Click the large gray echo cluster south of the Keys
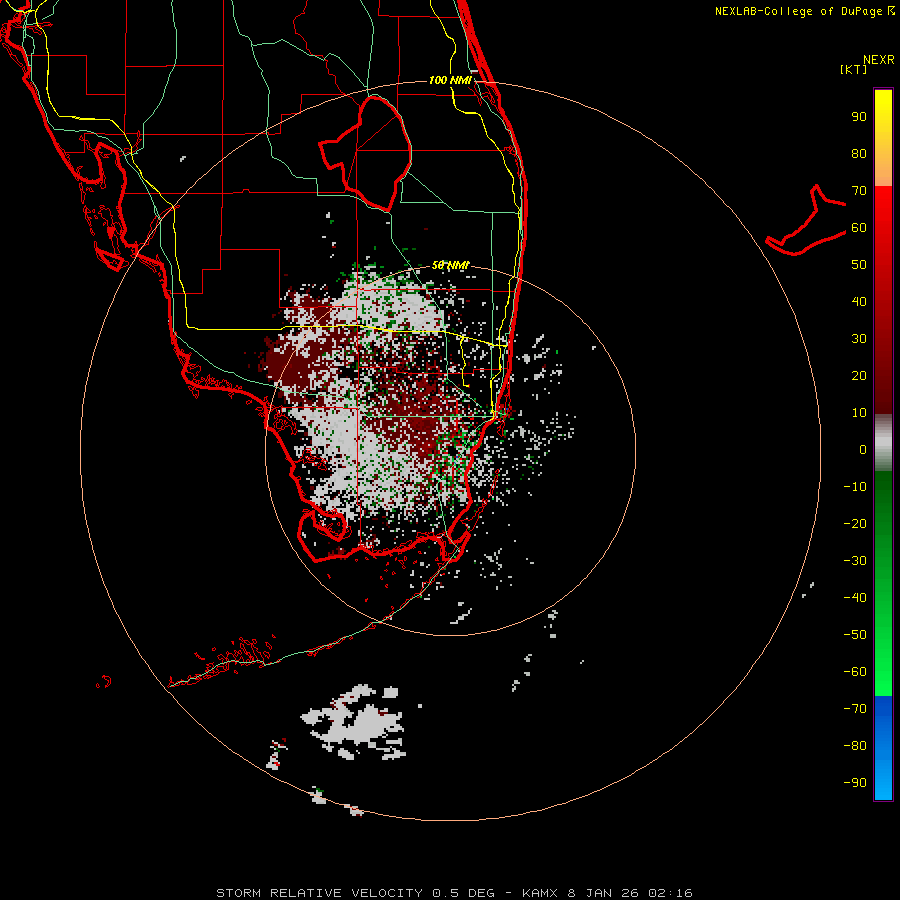 (355, 723)
